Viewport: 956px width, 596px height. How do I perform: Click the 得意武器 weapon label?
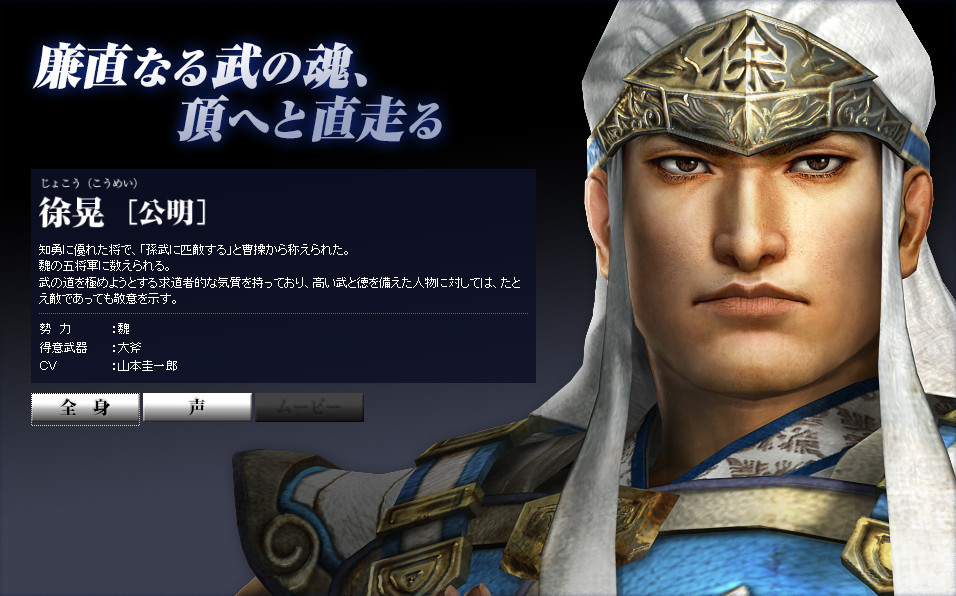coord(63,347)
